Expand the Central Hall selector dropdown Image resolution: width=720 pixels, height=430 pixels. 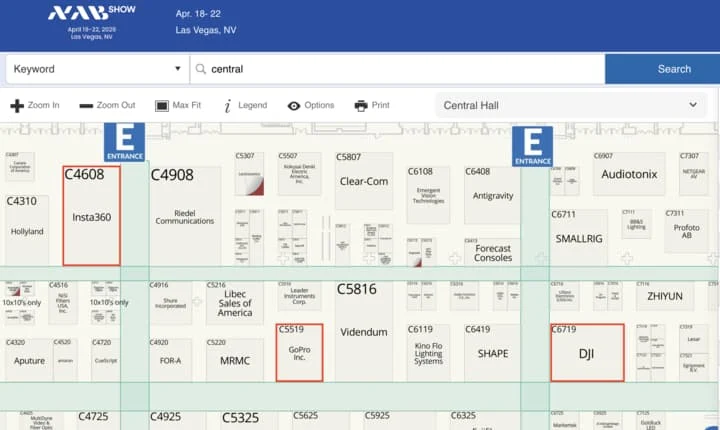click(571, 105)
